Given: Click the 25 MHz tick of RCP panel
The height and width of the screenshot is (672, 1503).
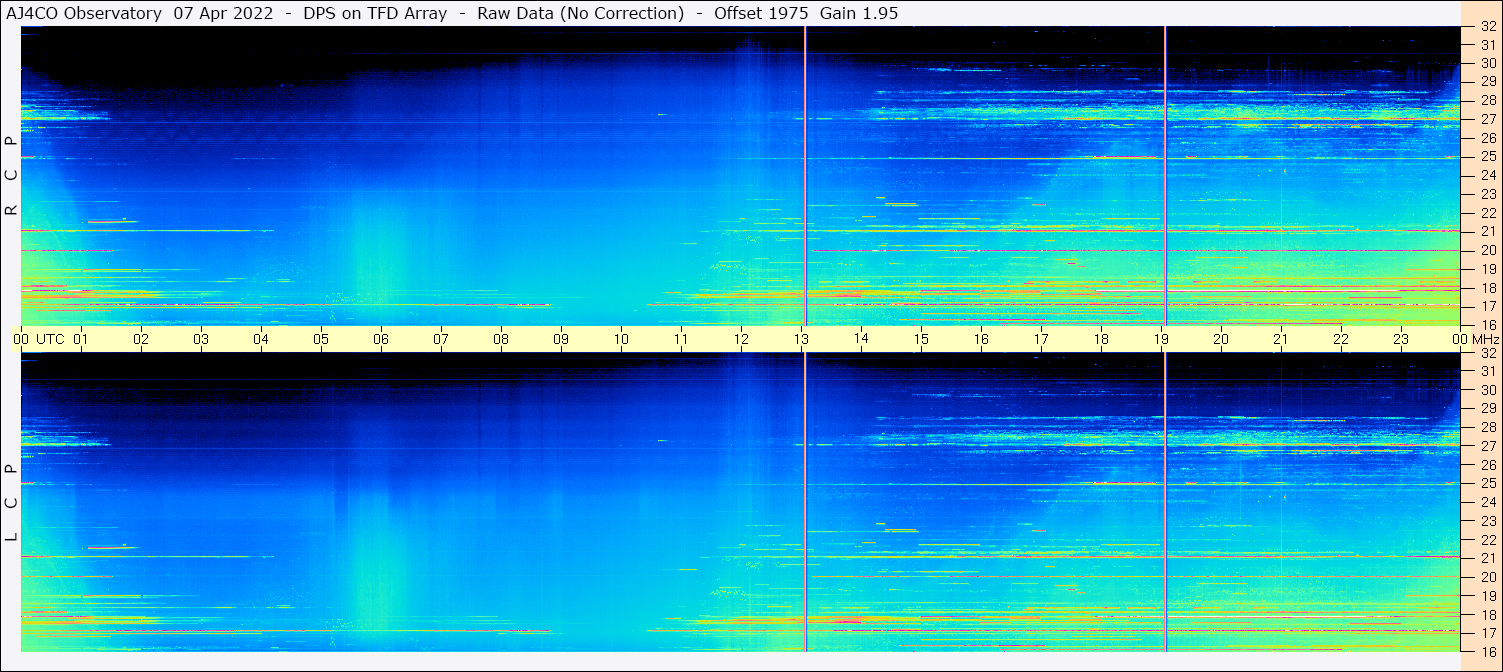Looking at the screenshot, I should pos(1488,157).
